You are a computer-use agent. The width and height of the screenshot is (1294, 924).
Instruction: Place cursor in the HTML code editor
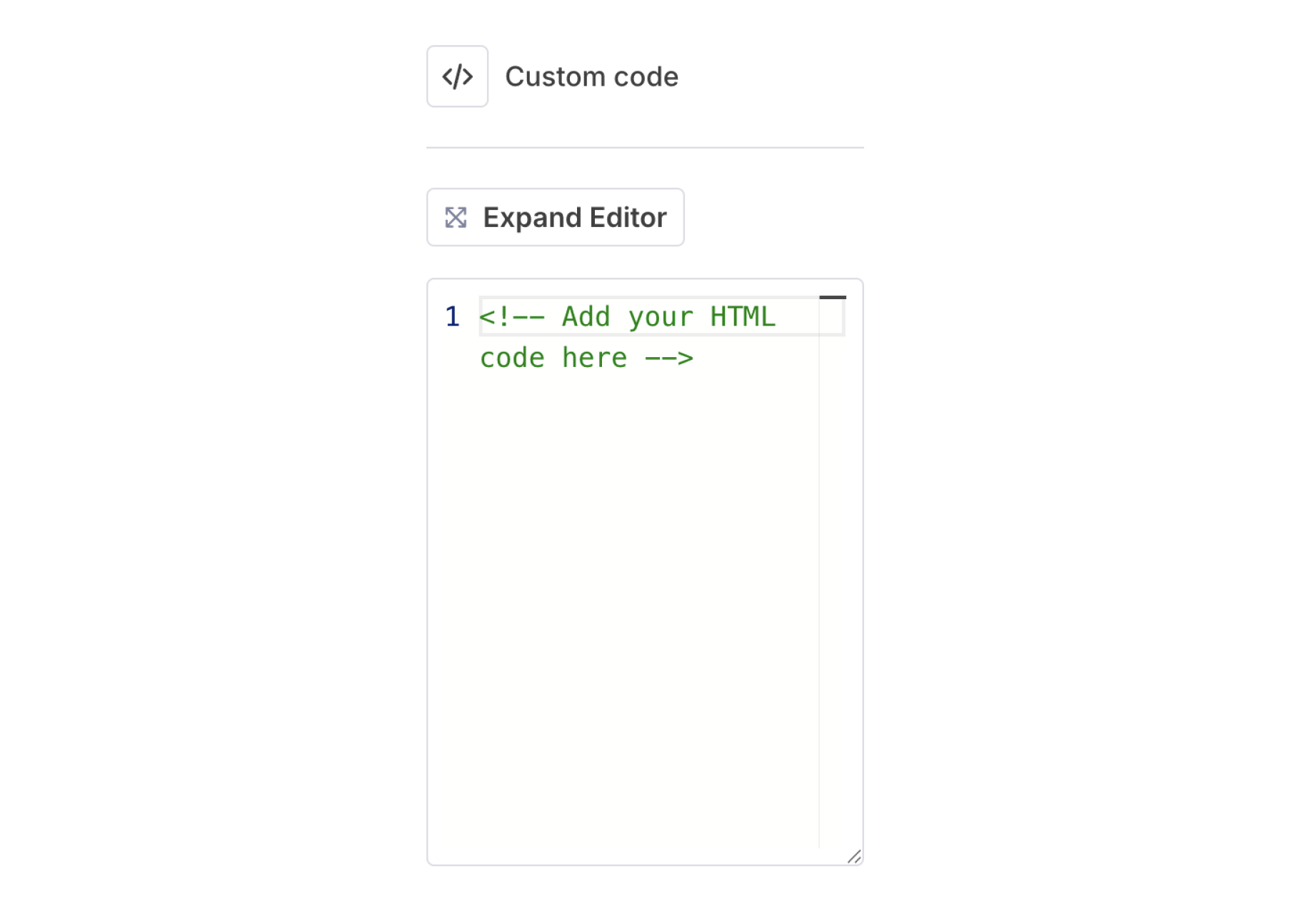[643, 500]
